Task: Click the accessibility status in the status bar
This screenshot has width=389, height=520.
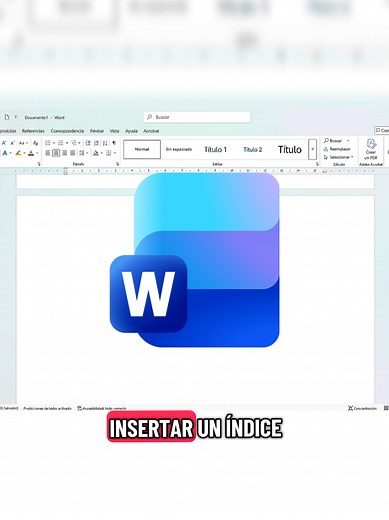Action: tap(102, 408)
